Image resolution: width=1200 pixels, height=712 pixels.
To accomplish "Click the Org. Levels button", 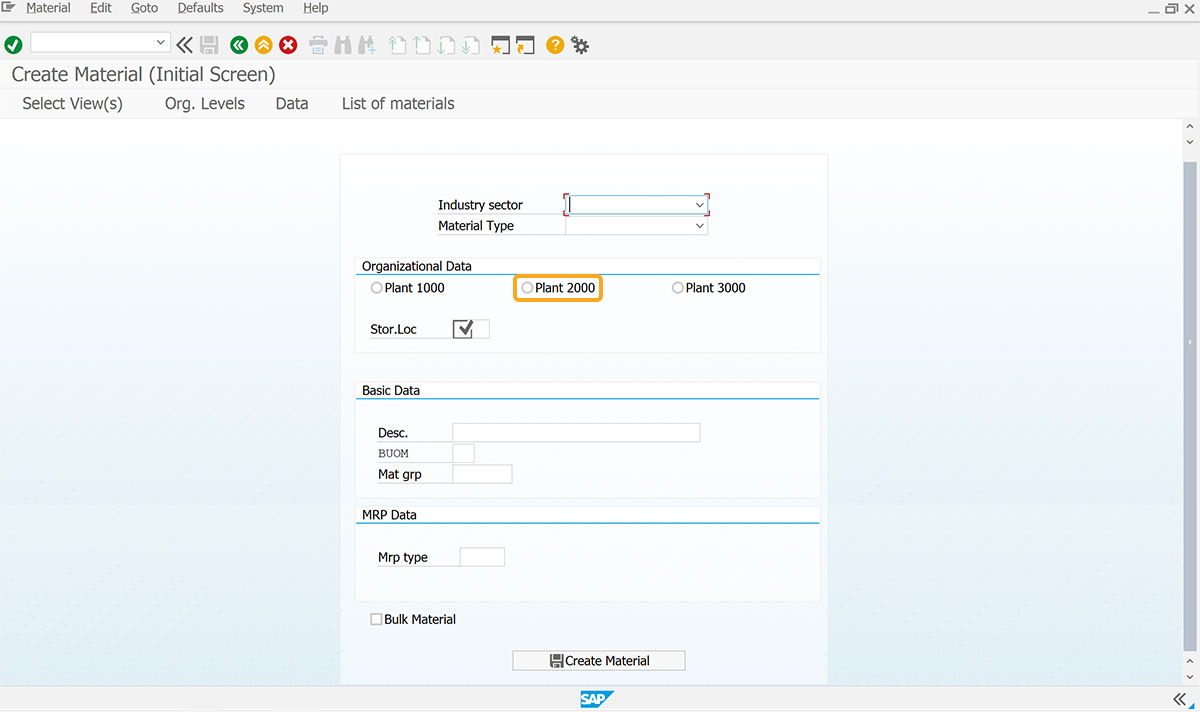I will (205, 104).
